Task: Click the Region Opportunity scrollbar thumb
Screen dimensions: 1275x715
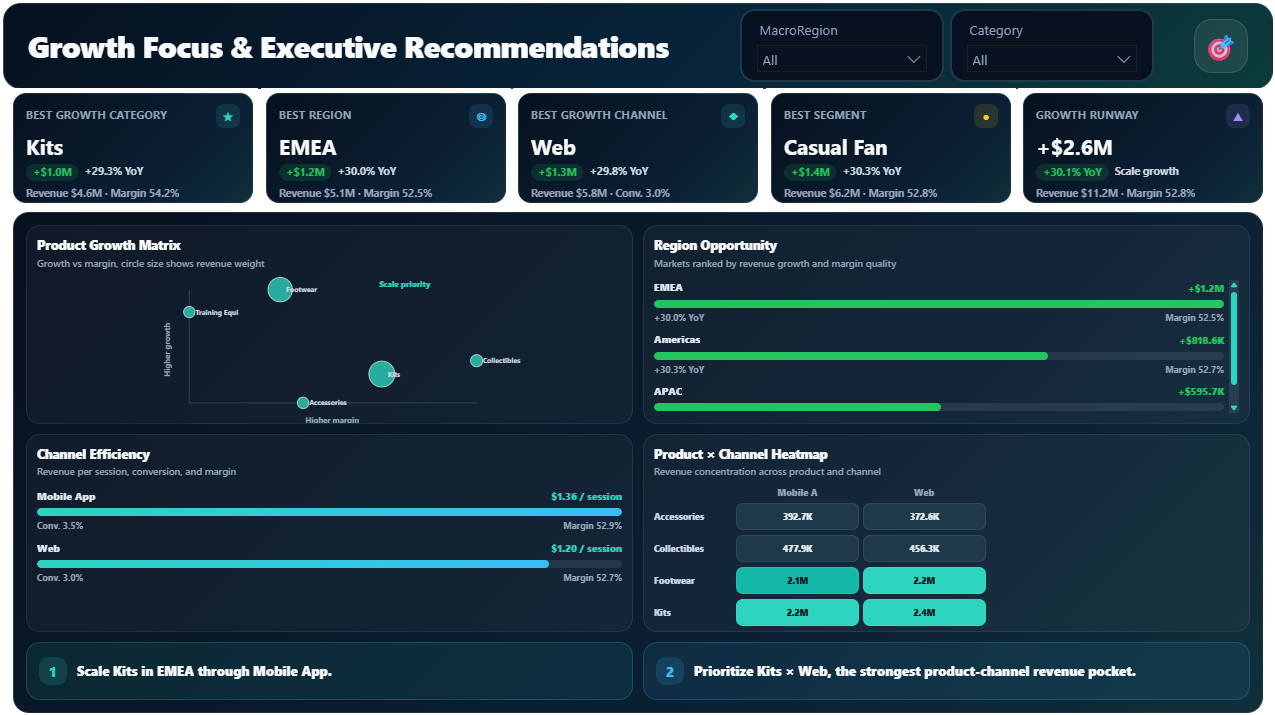Action: click(x=1233, y=338)
